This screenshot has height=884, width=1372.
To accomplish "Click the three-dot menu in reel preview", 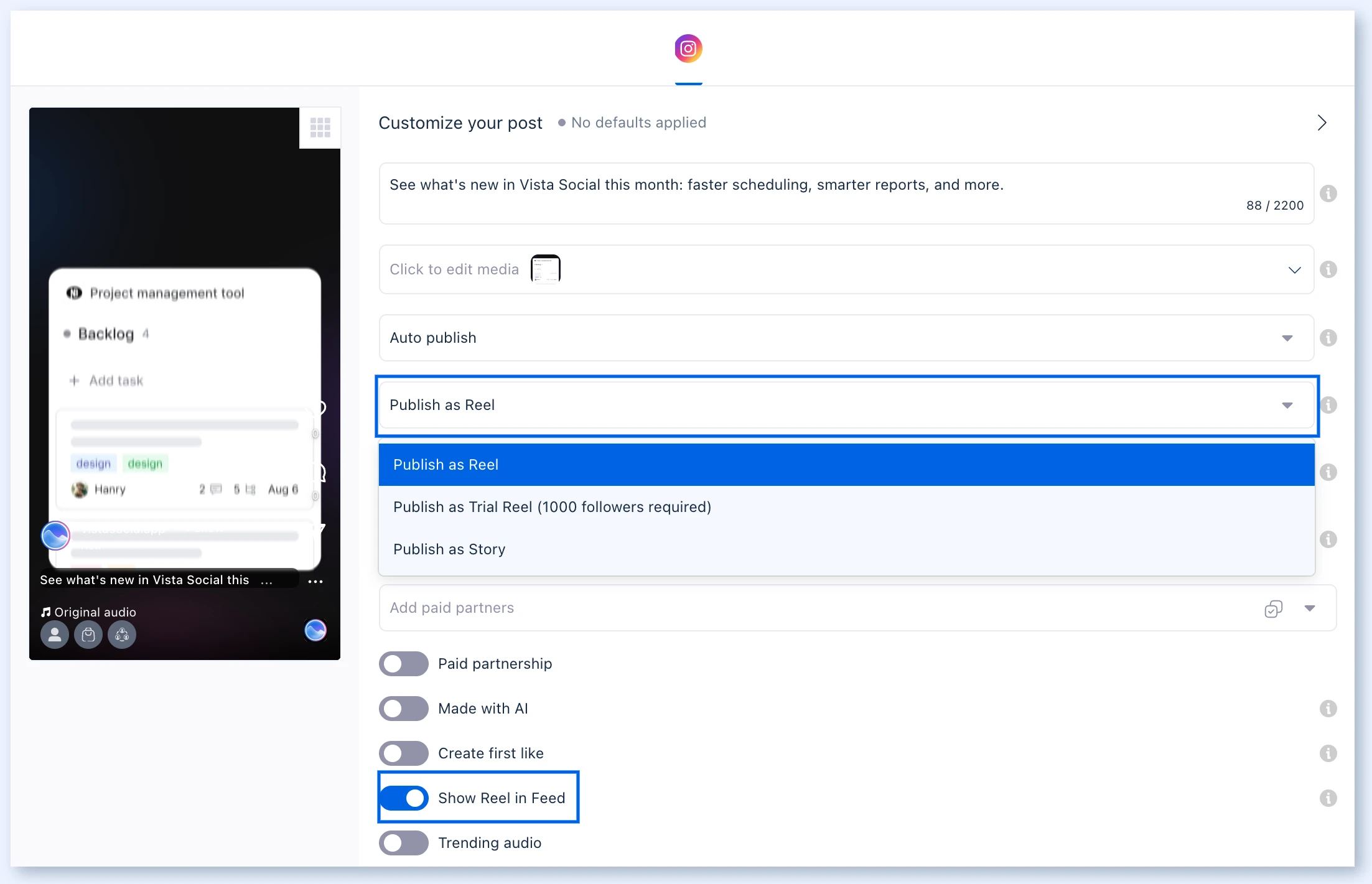I will coord(315,581).
